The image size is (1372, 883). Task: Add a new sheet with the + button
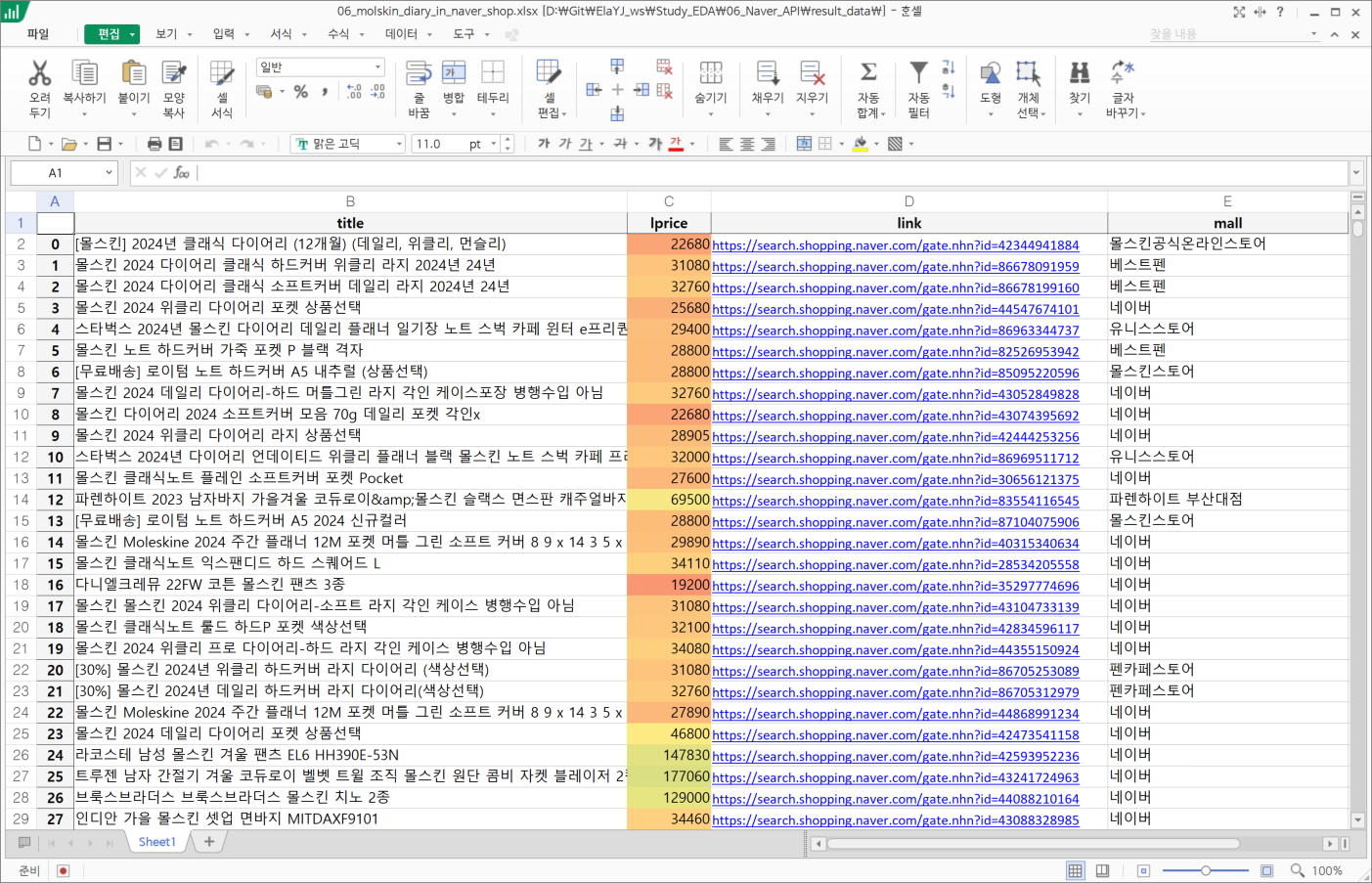209,842
